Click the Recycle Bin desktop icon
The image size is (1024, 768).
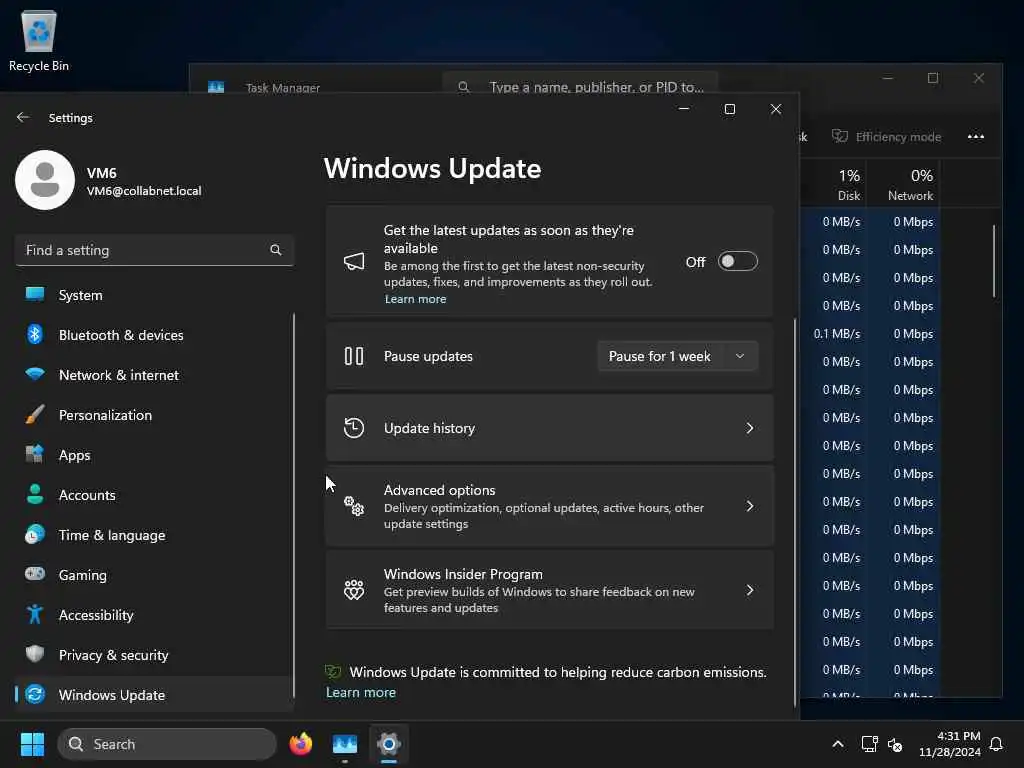(39, 40)
